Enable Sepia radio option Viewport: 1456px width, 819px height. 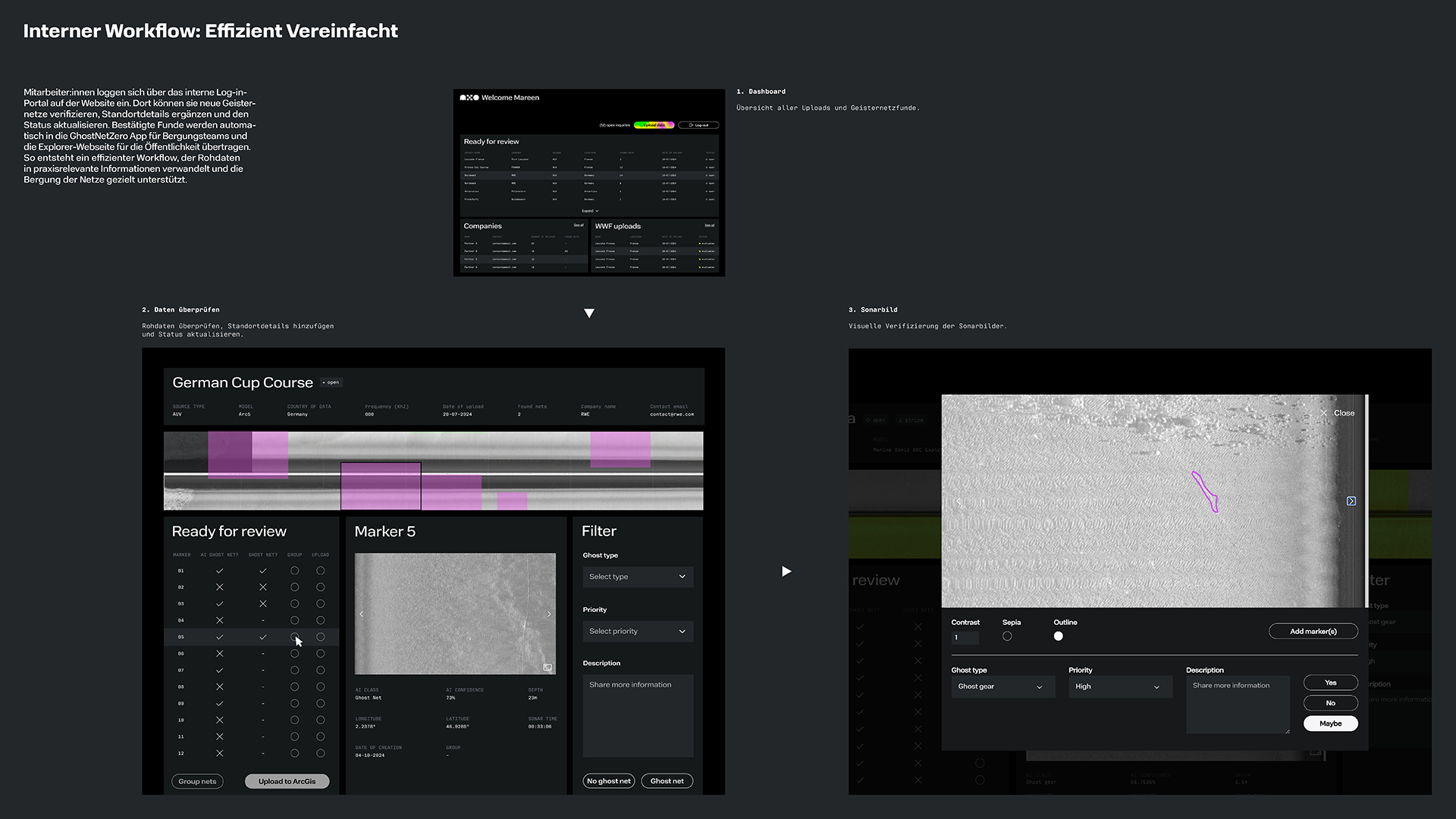click(x=1007, y=636)
